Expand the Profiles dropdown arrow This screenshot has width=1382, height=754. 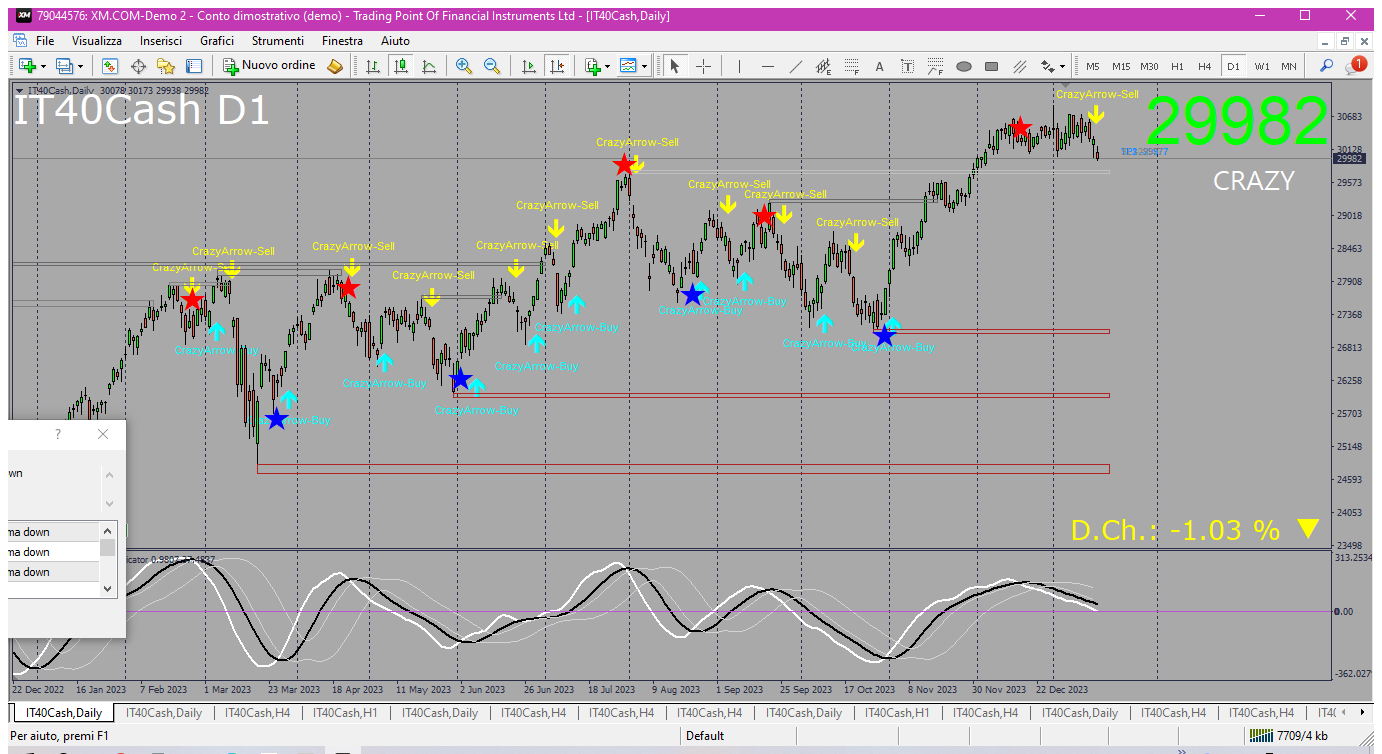coord(81,67)
